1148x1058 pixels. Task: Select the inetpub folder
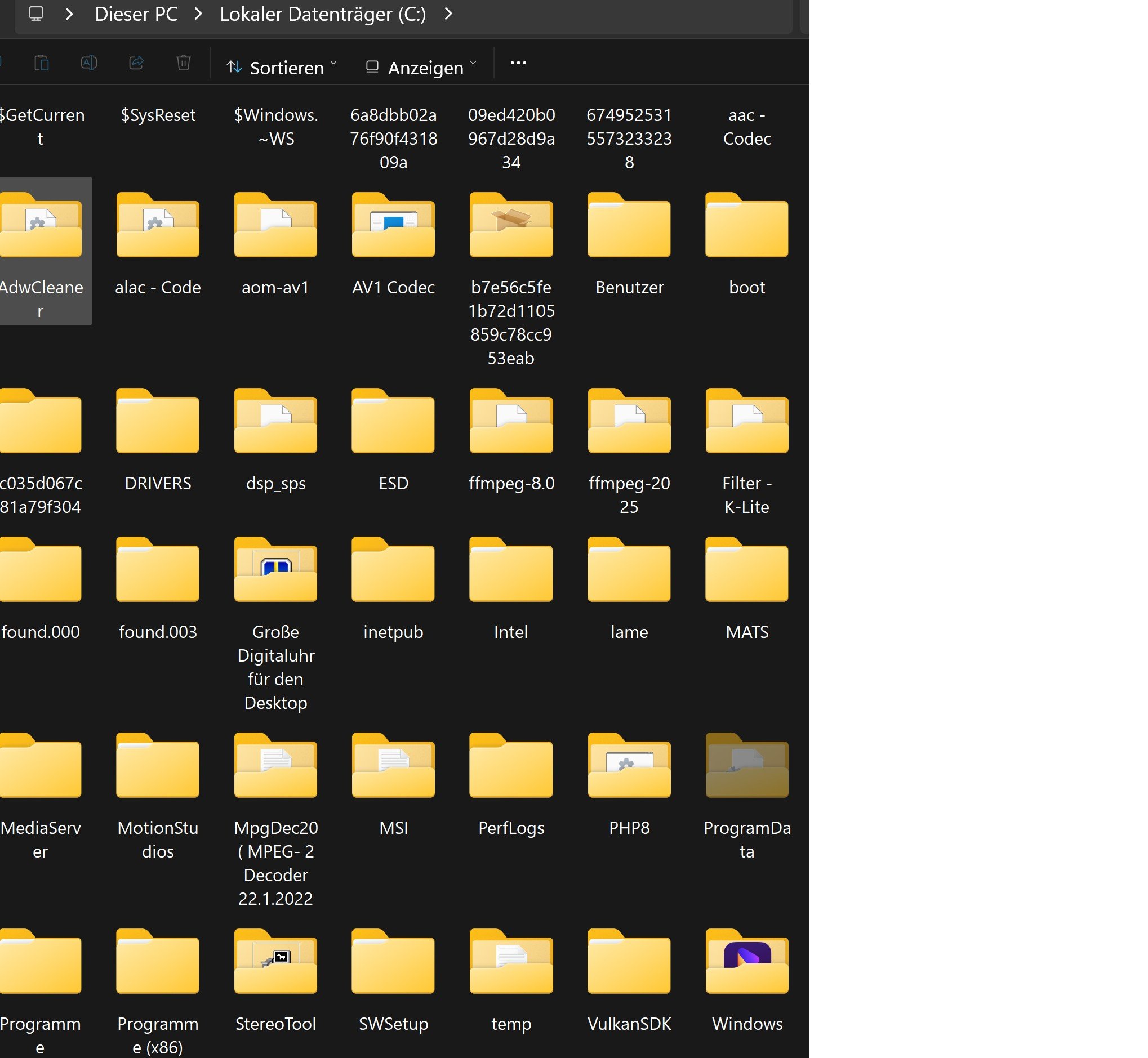click(394, 589)
